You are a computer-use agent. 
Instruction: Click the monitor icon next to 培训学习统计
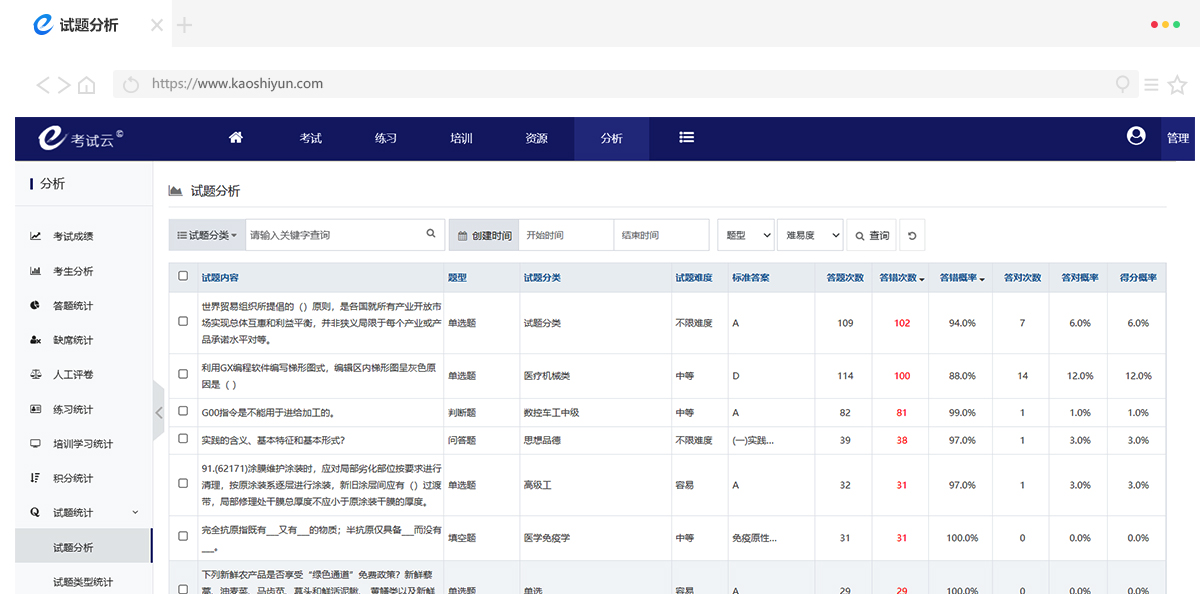click(35, 443)
